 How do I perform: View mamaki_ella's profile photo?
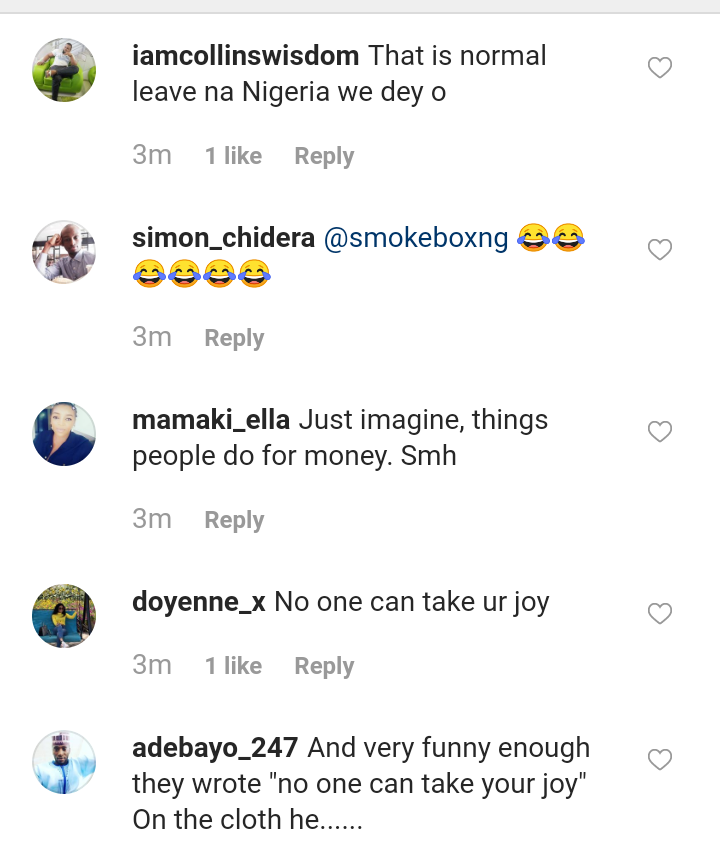64,434
